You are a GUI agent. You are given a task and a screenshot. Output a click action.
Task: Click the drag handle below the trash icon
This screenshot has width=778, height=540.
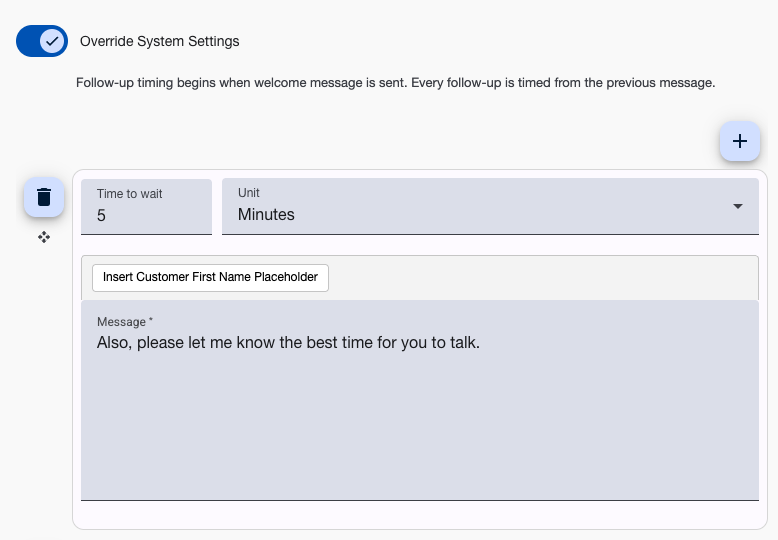click(x=44, y=237)
